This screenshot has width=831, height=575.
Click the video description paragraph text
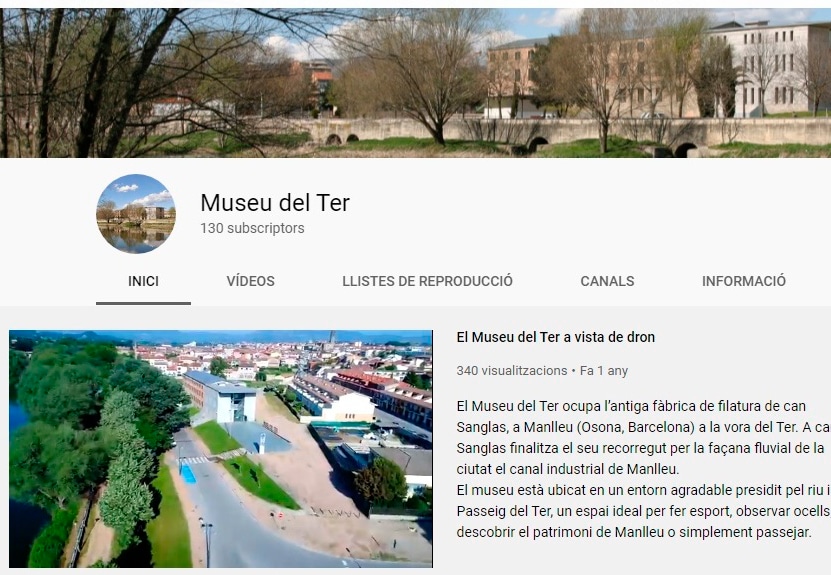click(643, 469)
